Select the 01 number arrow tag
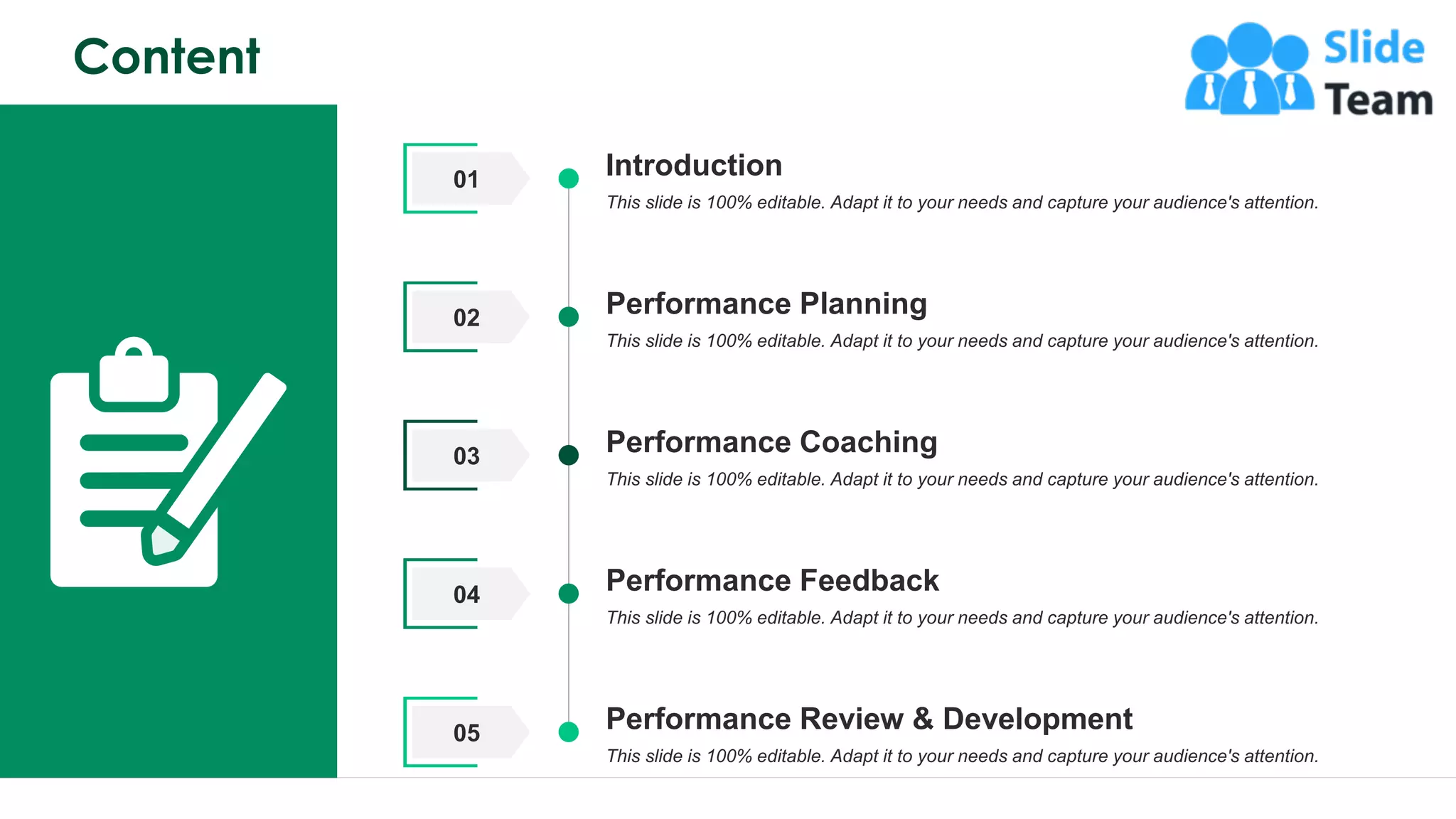The height and width of the screenshot is (819, 1456). click(x=471, y=178)
